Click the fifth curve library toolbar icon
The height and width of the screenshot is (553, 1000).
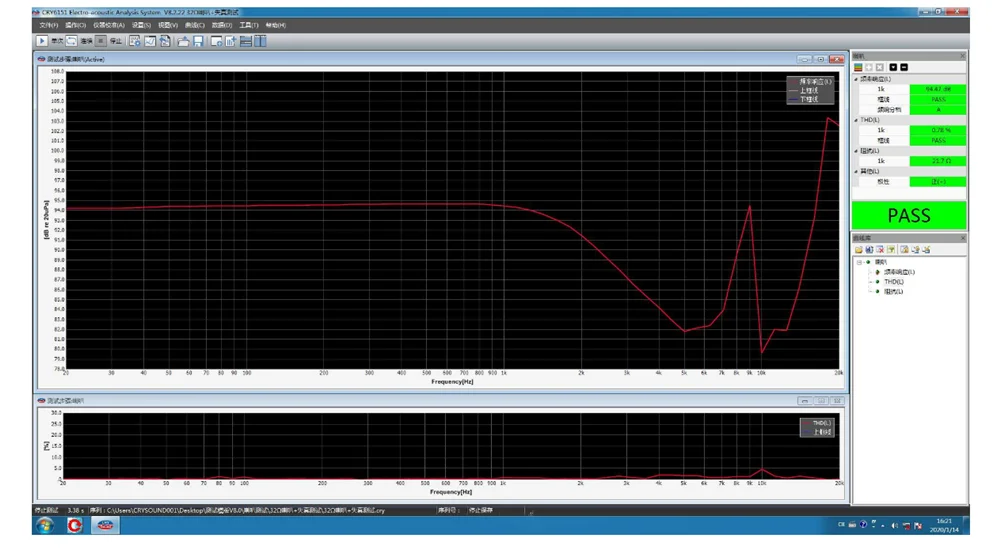[x=904, y=249]
